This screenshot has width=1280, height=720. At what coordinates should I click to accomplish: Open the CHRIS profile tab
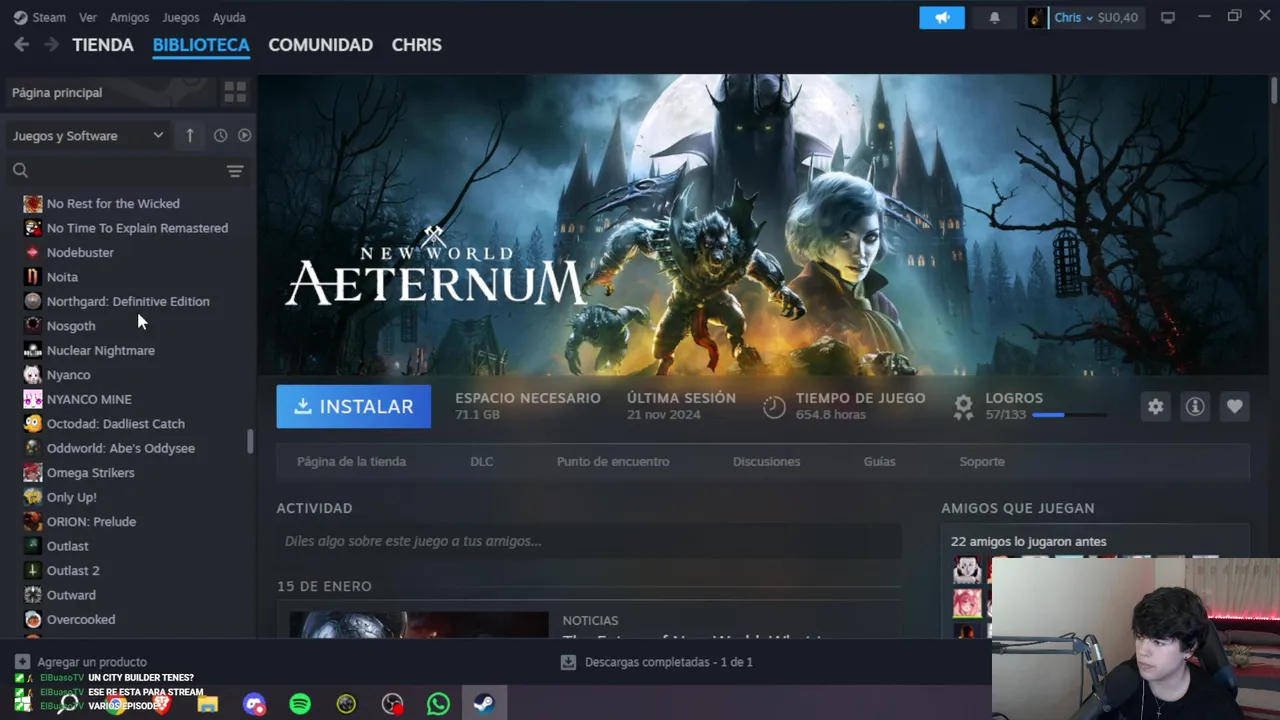coord(416,45)
